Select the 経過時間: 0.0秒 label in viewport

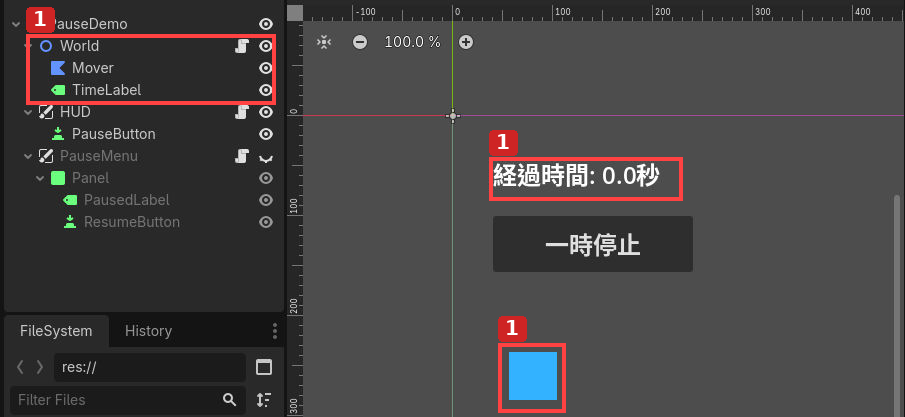(576, 177)
